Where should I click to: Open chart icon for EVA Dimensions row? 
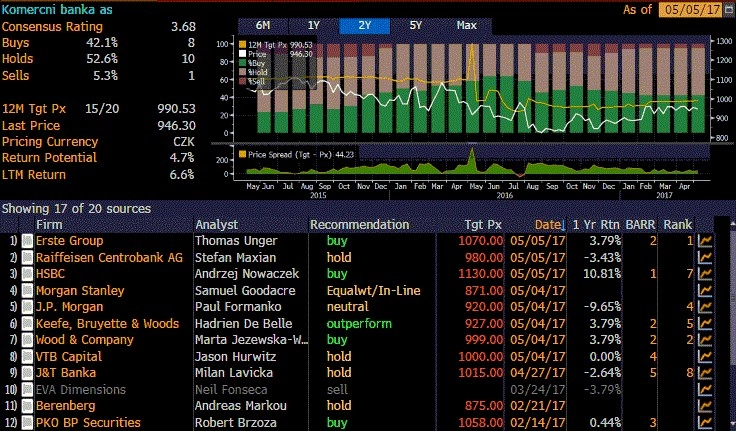pos(705,389)
